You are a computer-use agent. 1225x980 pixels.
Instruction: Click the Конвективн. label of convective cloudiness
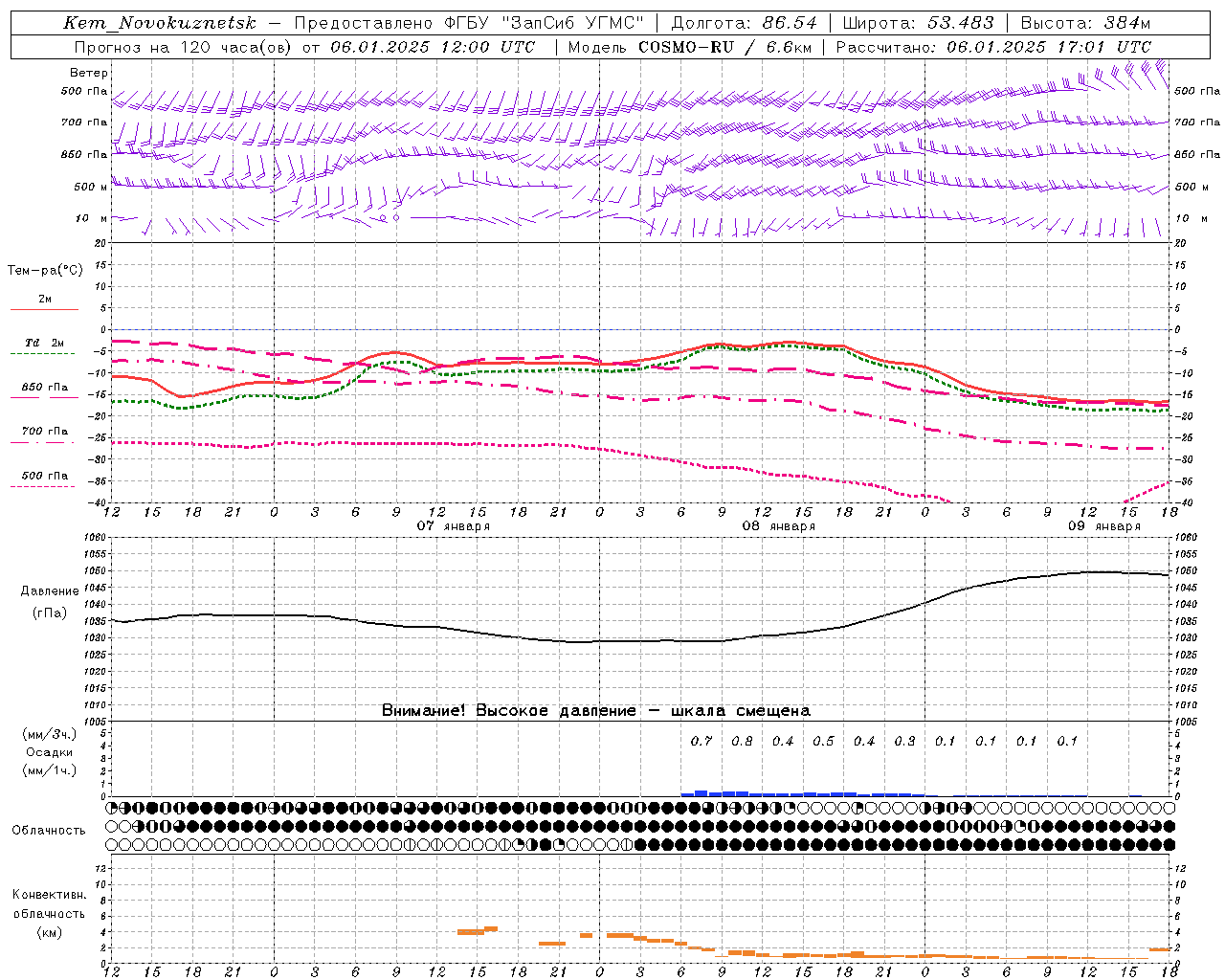[x=50, y=895]
